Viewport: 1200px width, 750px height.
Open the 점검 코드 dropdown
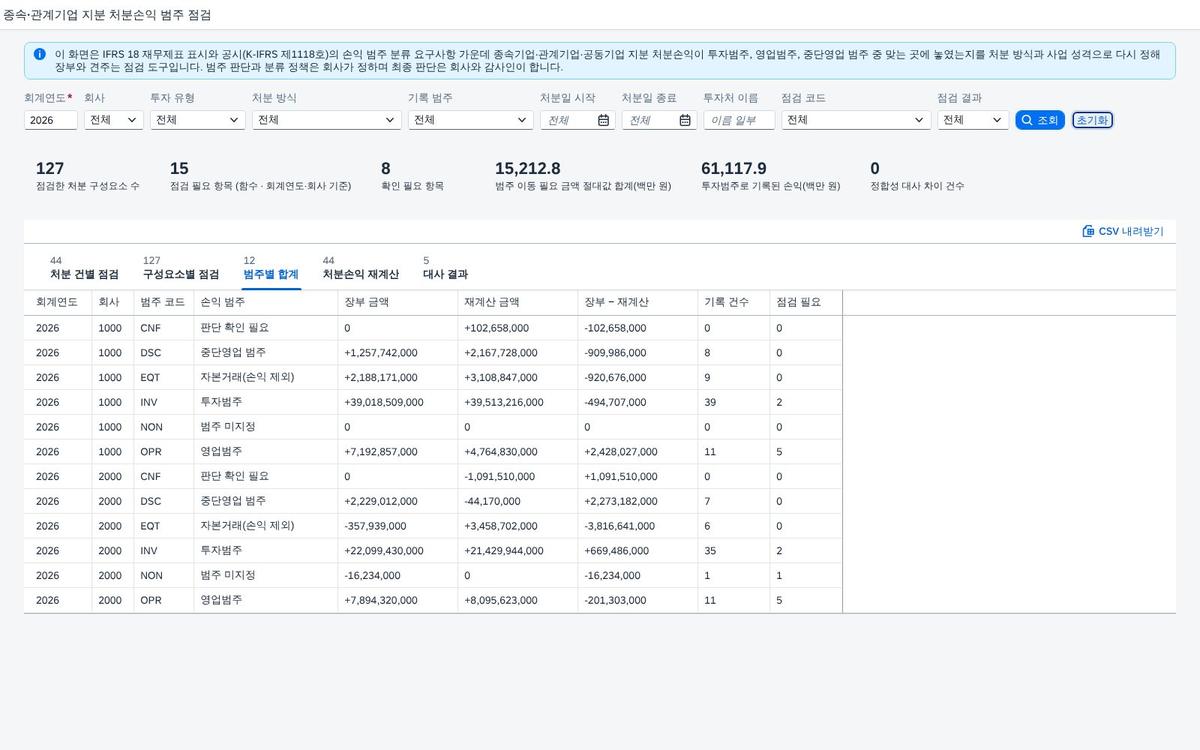tap(856, 120)
